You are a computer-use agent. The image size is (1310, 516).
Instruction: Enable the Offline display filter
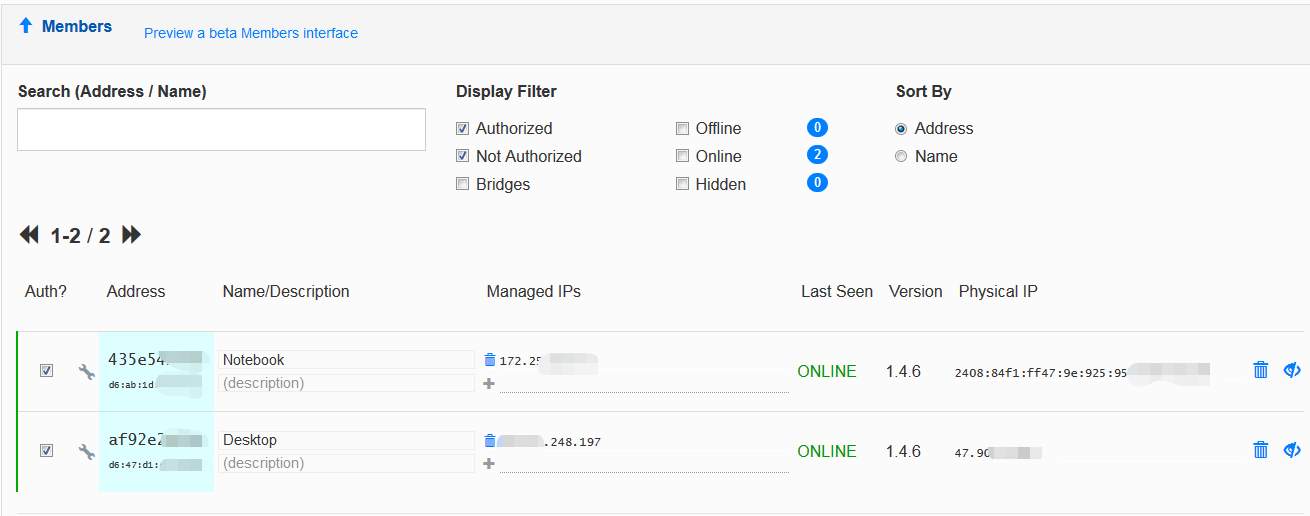click(x=682, y=129)
